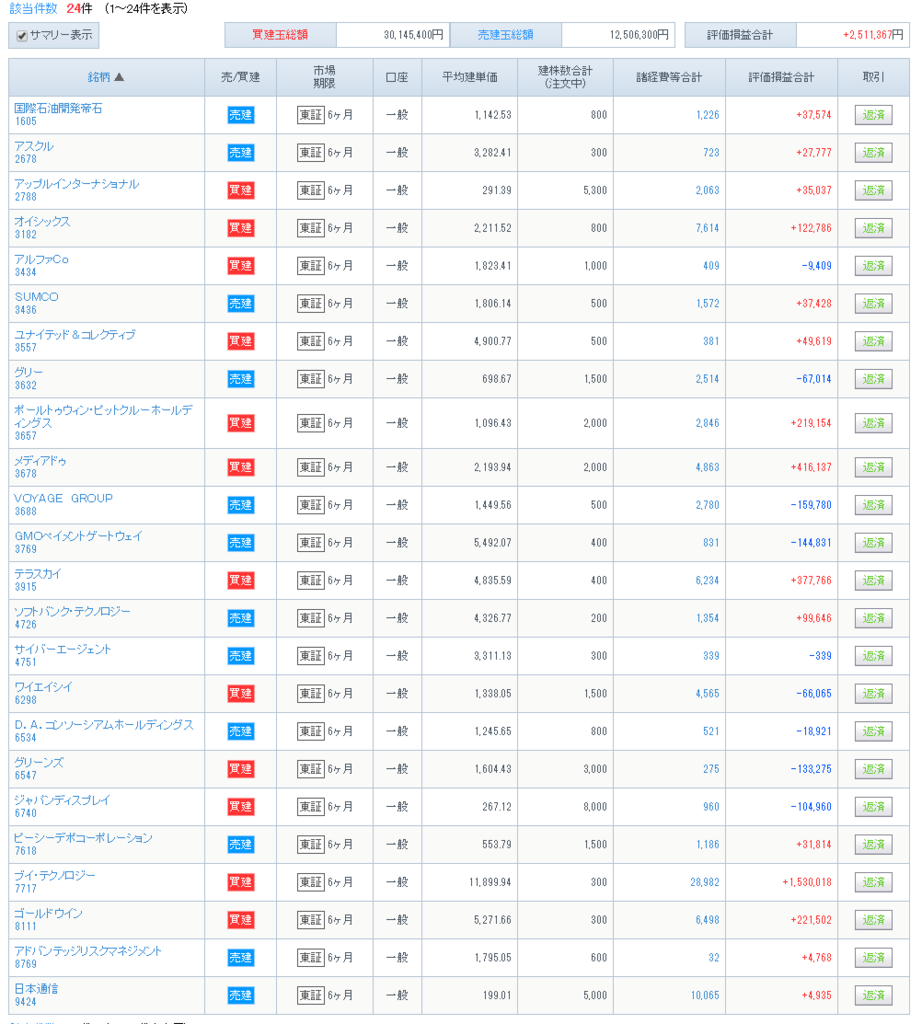Viewport: 922px width, 1024px height.
Task: Click 返済 button for オイシックス row
Action: [x=873, y=228]
